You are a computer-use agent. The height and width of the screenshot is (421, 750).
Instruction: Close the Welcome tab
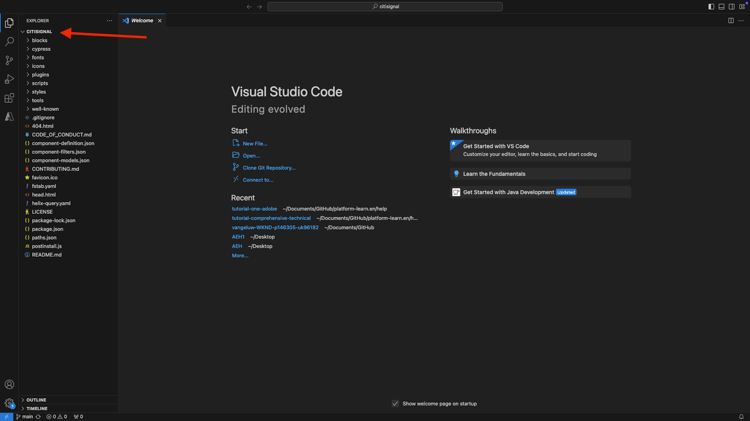pos(160,21)
